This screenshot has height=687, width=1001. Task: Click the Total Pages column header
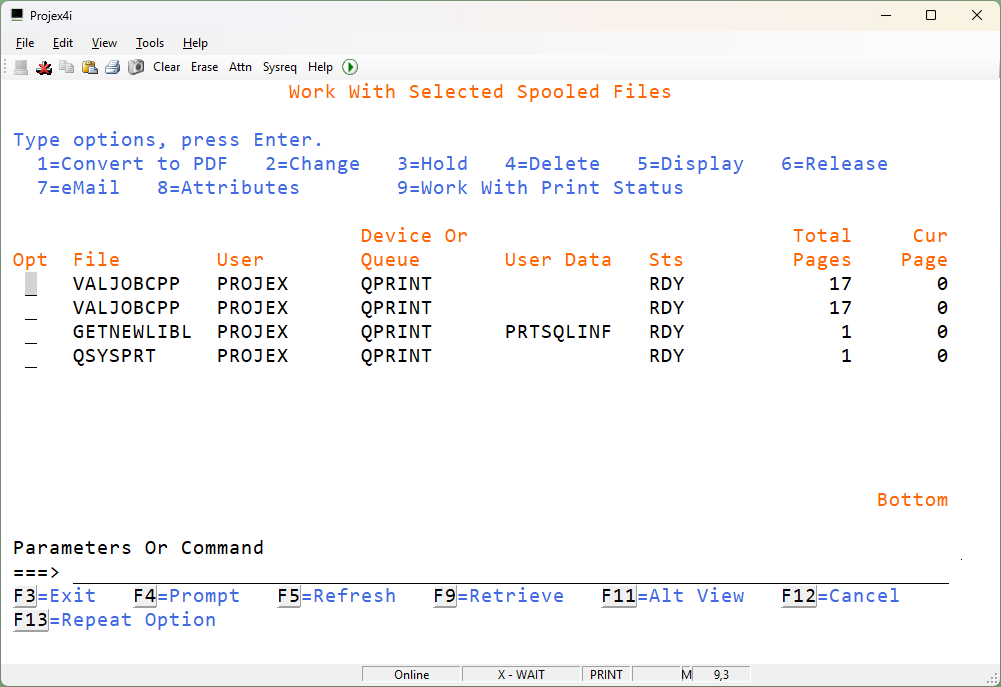[x=822, y=248]
